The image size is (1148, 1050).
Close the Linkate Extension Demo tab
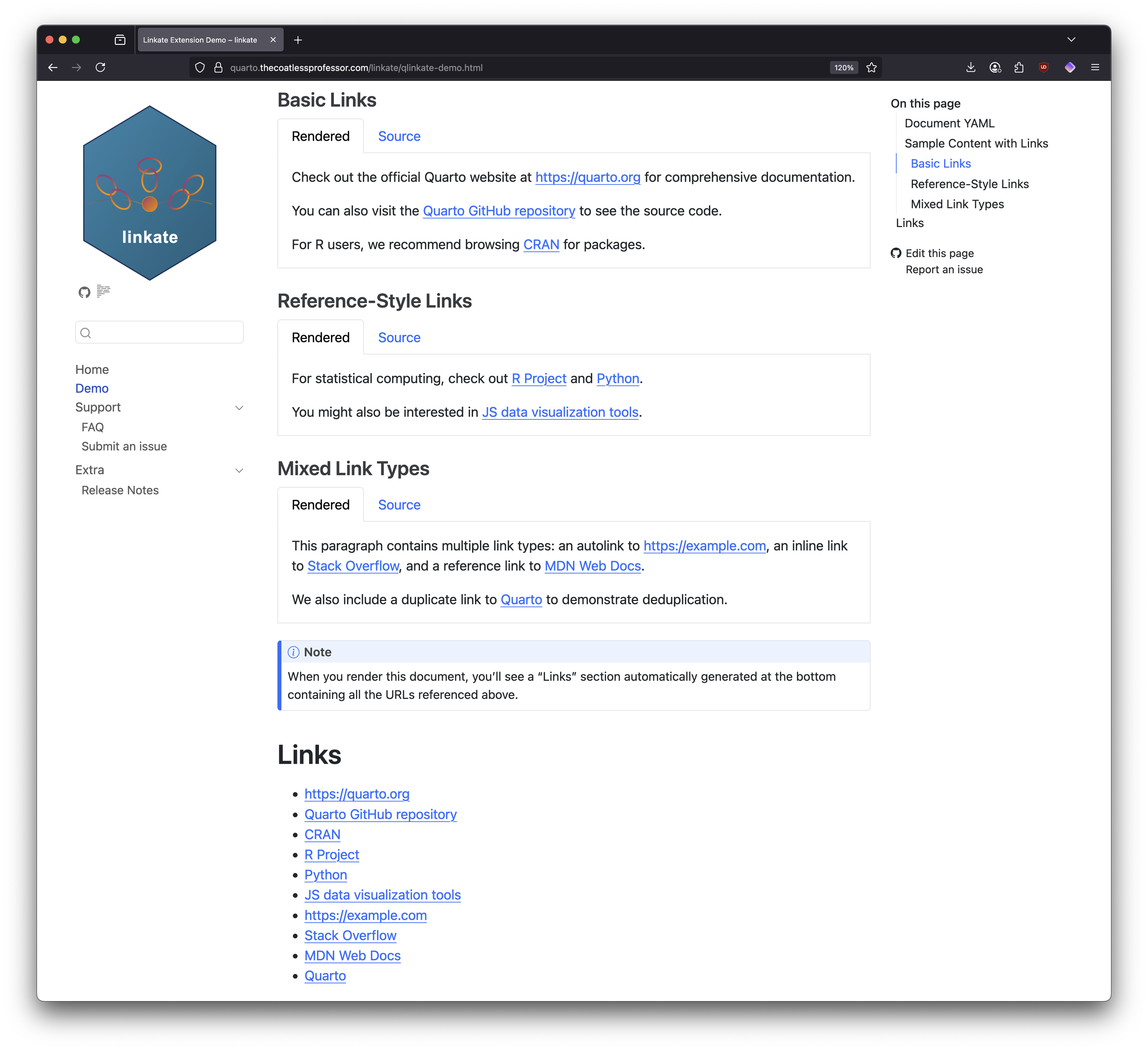tap(273, 40)
